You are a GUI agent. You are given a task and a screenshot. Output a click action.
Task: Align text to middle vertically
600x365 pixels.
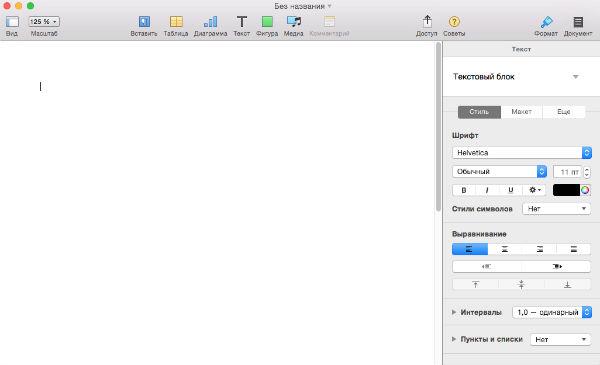coord(521,285)
